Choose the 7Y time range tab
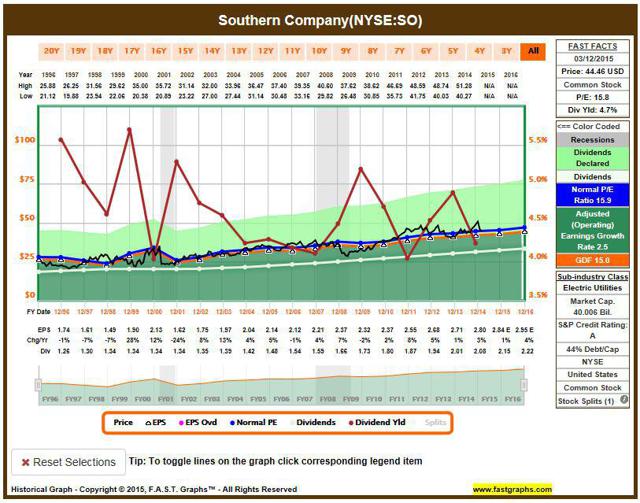The width and height of the screenshot is (640, 503). [x=399, y=51]
